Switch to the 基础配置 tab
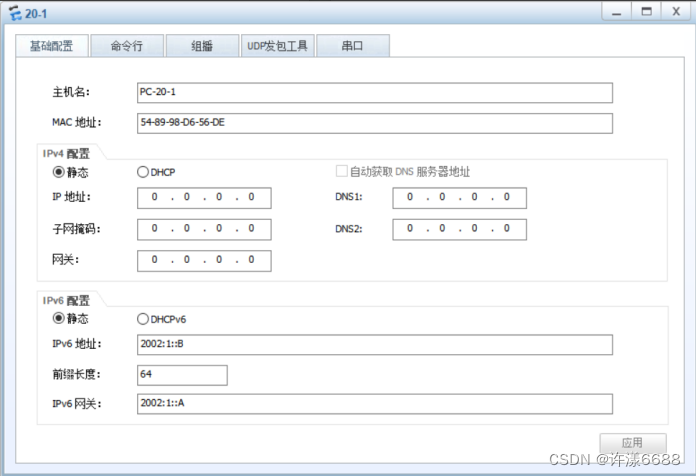 tap(51, 46)
